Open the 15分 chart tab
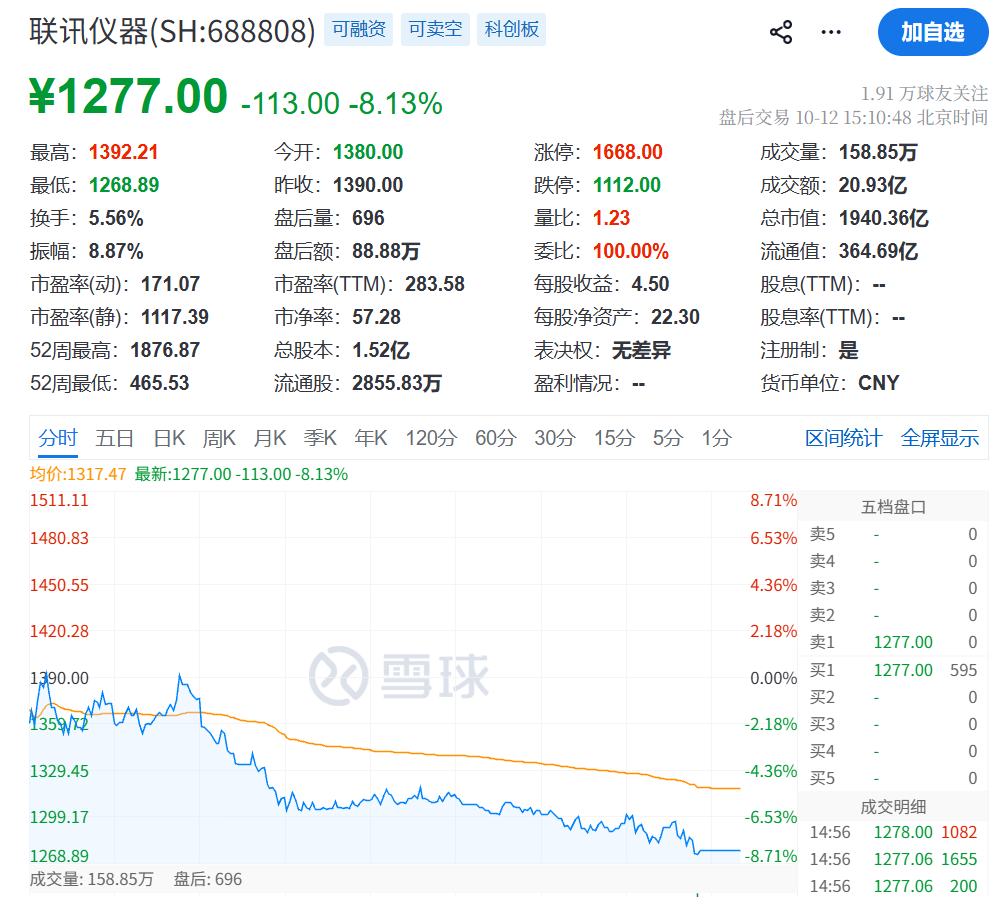1007x897 pixels. coord(614,439)
